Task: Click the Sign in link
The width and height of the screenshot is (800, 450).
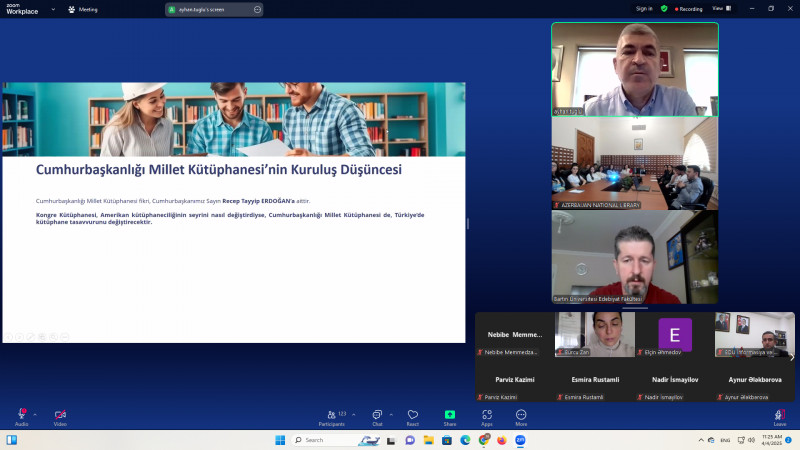Action: point(644,8)
